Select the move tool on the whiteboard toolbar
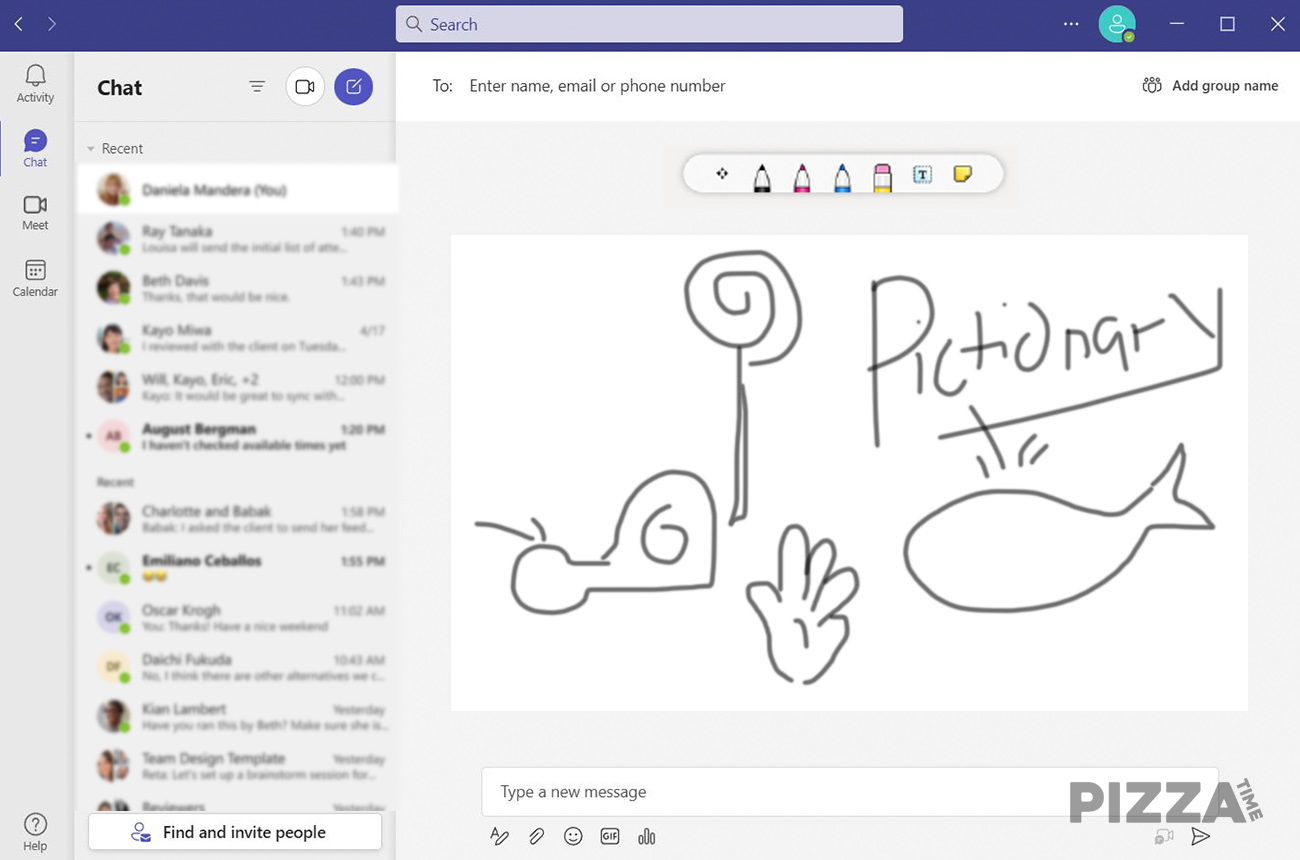This screenshot has height=860, width=1300. 722,173
